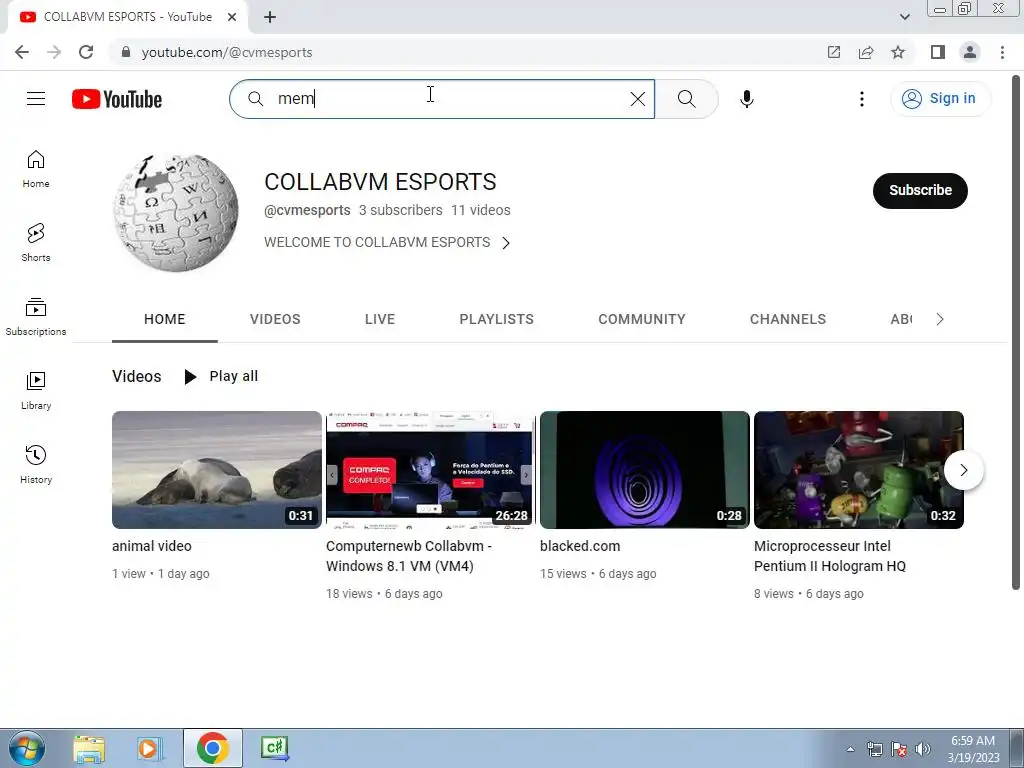Clear the search box with X icon
Screen dimensions: 1024x768
[x=637, y=99]
